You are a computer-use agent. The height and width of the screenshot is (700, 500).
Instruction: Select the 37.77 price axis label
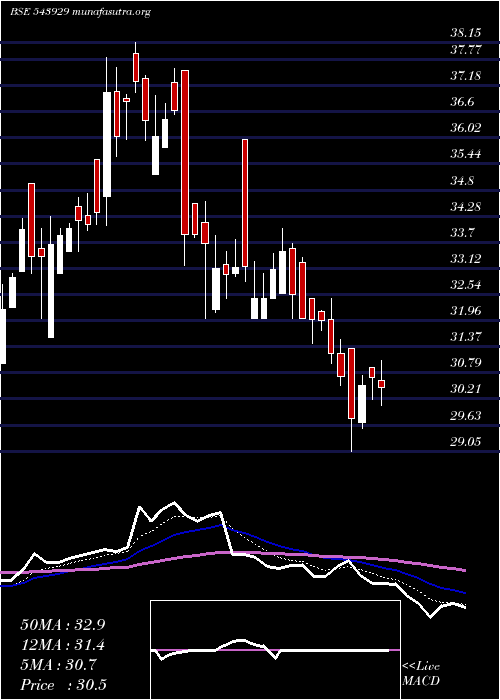coord(465,50)
